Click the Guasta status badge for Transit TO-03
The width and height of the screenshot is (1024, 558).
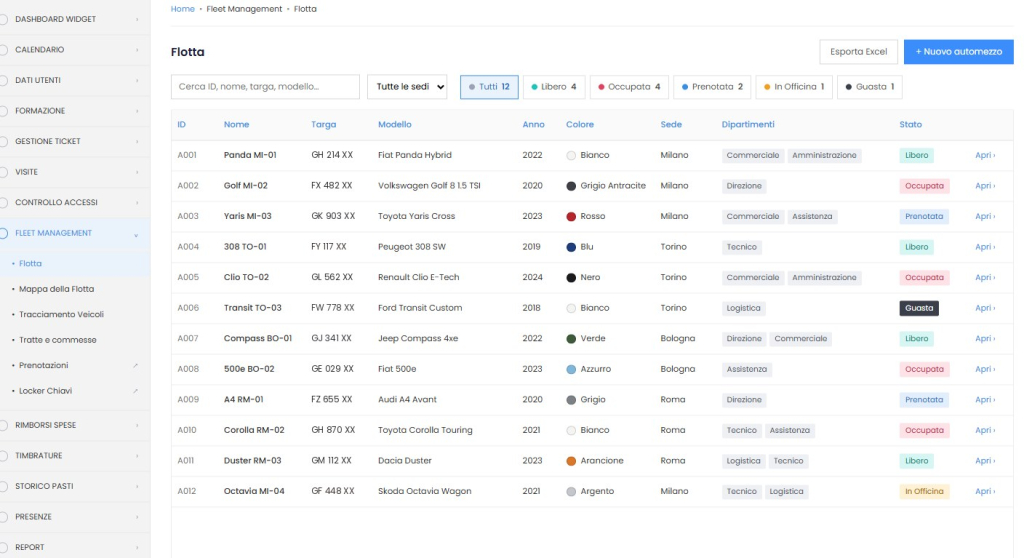pos(919,308)
